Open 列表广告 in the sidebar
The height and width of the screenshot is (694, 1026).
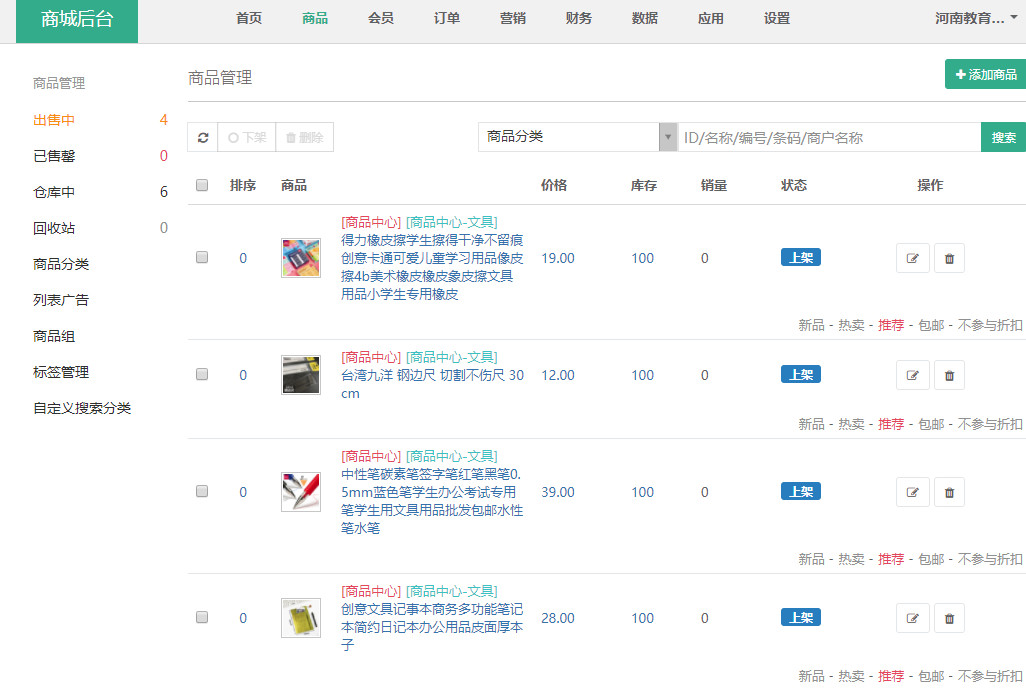click(x=61, y=300)
